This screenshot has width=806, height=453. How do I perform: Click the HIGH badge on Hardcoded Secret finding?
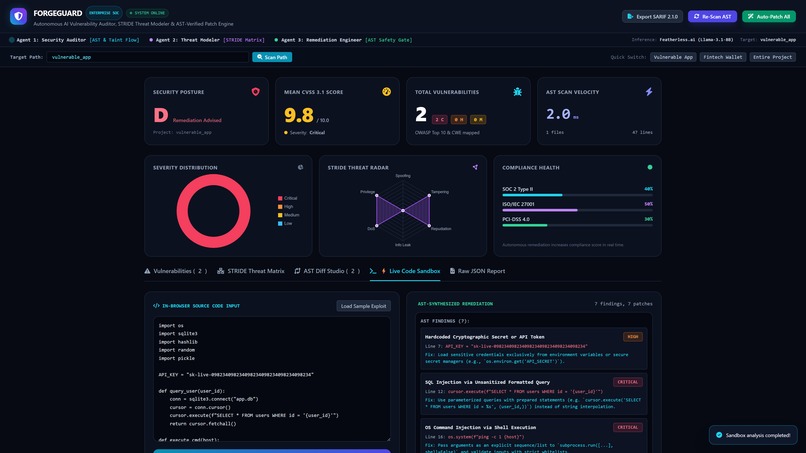pos(633,337)
